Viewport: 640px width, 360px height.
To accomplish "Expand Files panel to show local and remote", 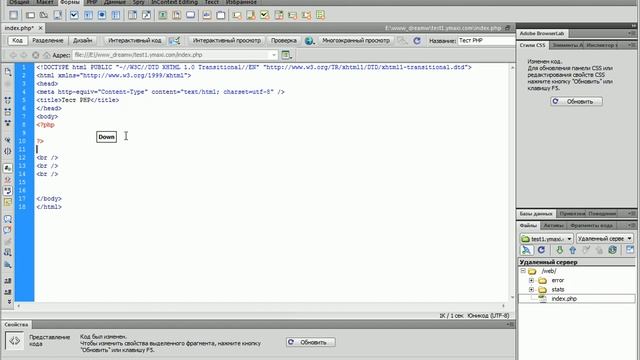I will point(630,250).
